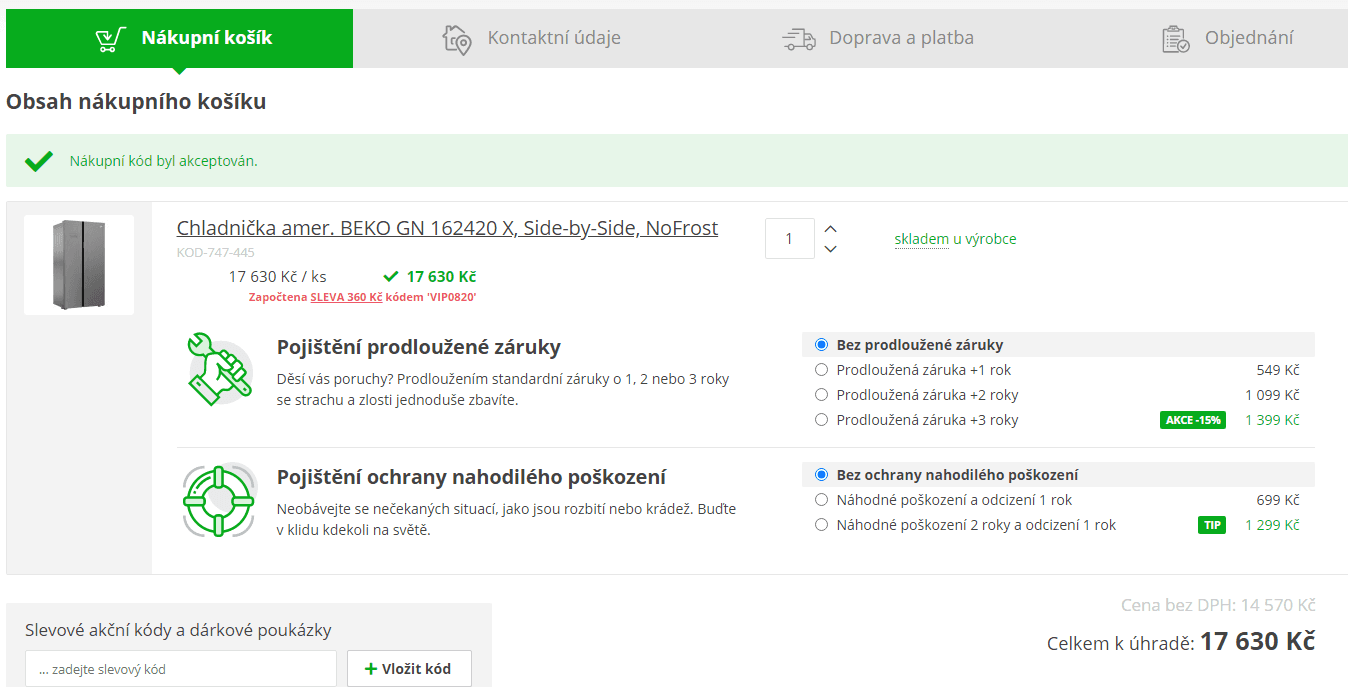
Task: Click the skladem availability link
Action: (x=921, y=239)
